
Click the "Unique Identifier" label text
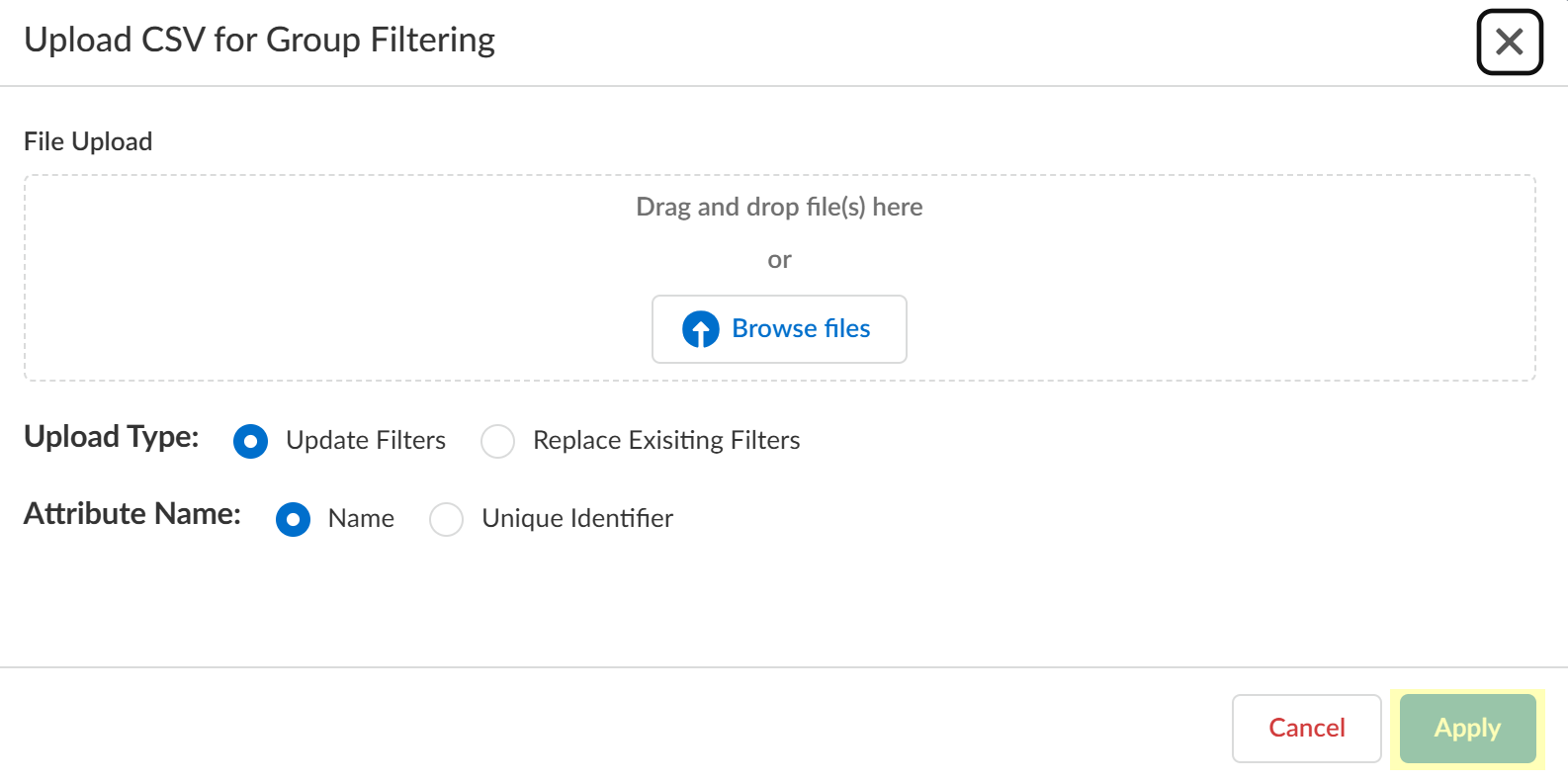(x=577, y=518)
